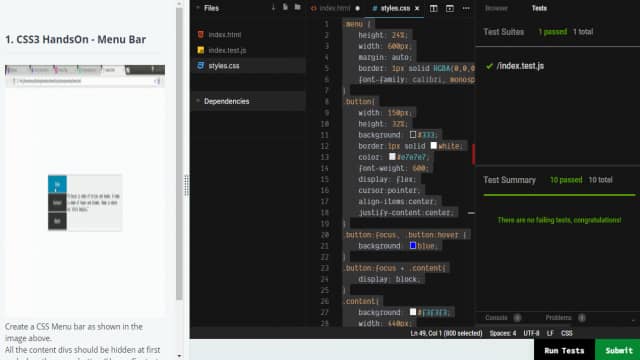Click the white border color swatch
Image resolution: width=640 pixels, height=360 pixels.
pos(433,145)
